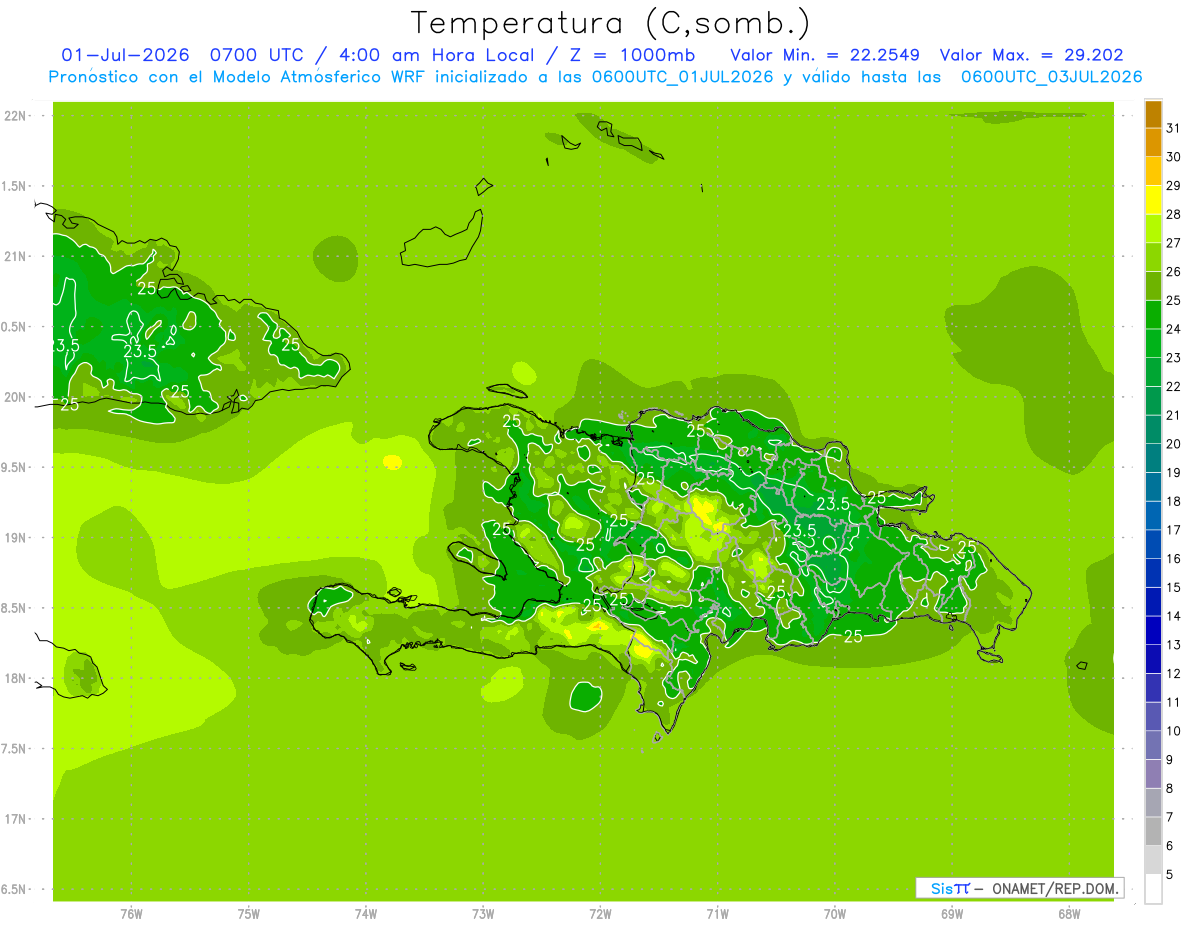1200x927 pixels.
Task: Click the '21N' latitude axis label
Action: pyautogui.click(x=16, y=257)
